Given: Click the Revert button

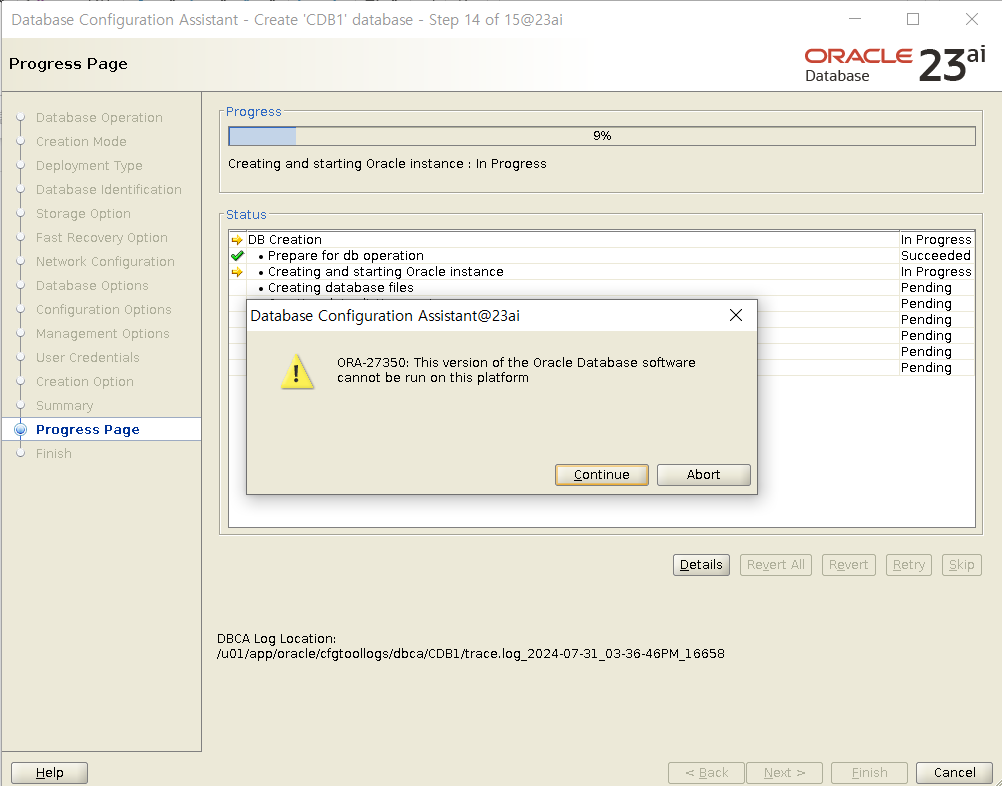Looking at the screenshot, I should (848, 565).
